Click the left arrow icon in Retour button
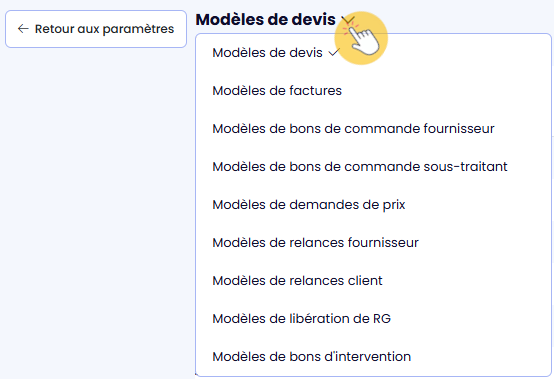This screenshot has height=379, width=554. click(x=23, y=29)
